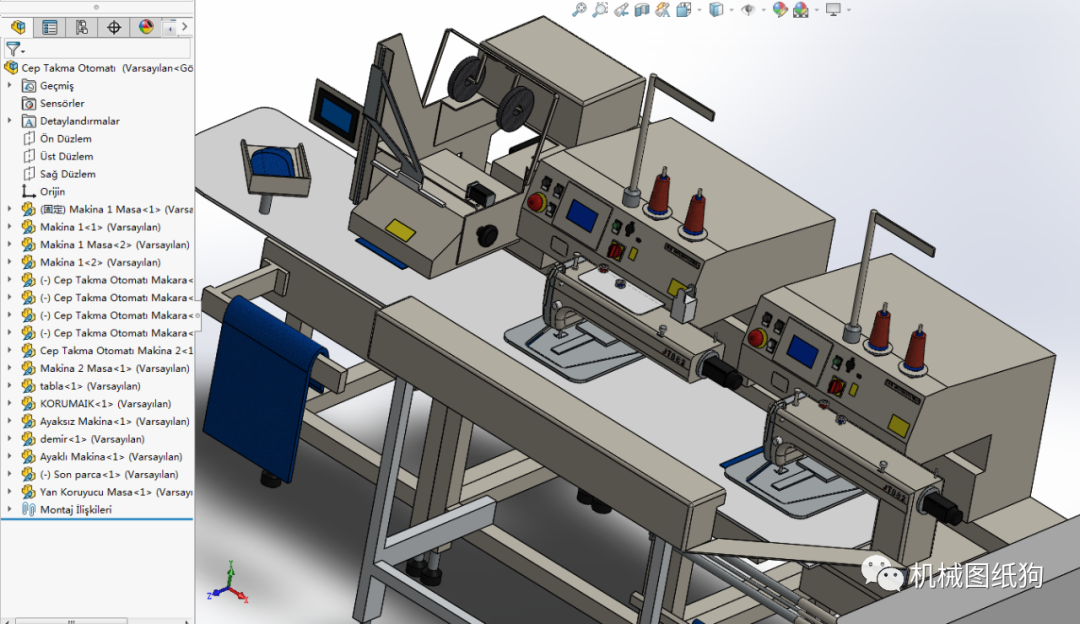Switch to the PropertyManager tab
The width and height of the screenshot is (1080, 624).
pos(50,27)
